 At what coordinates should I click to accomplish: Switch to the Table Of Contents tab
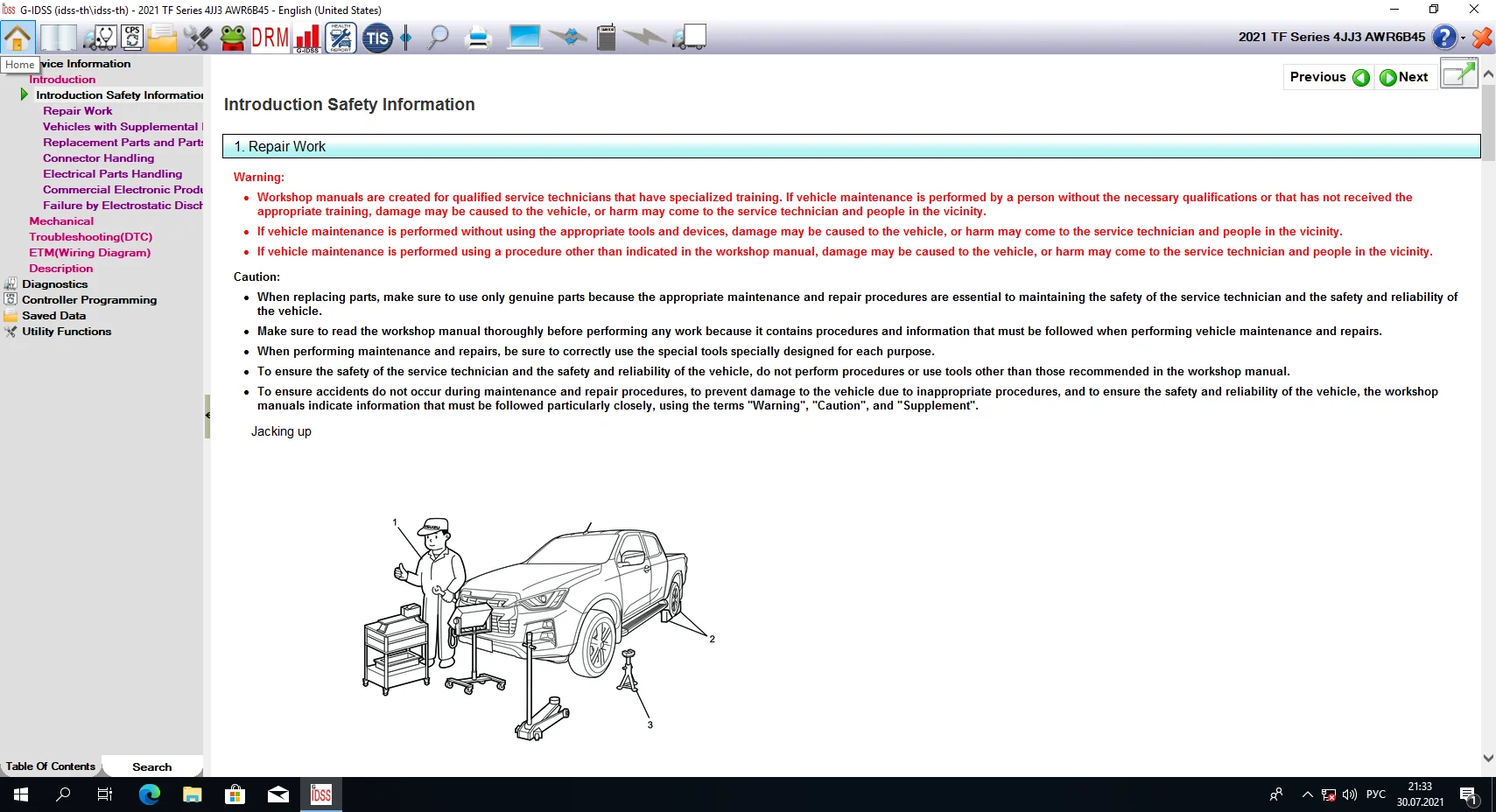51,766
